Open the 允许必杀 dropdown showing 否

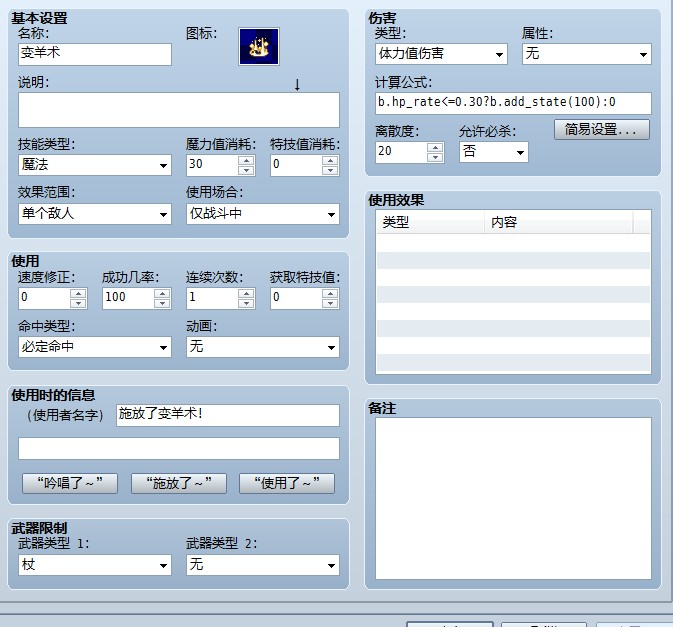(494, 152)
